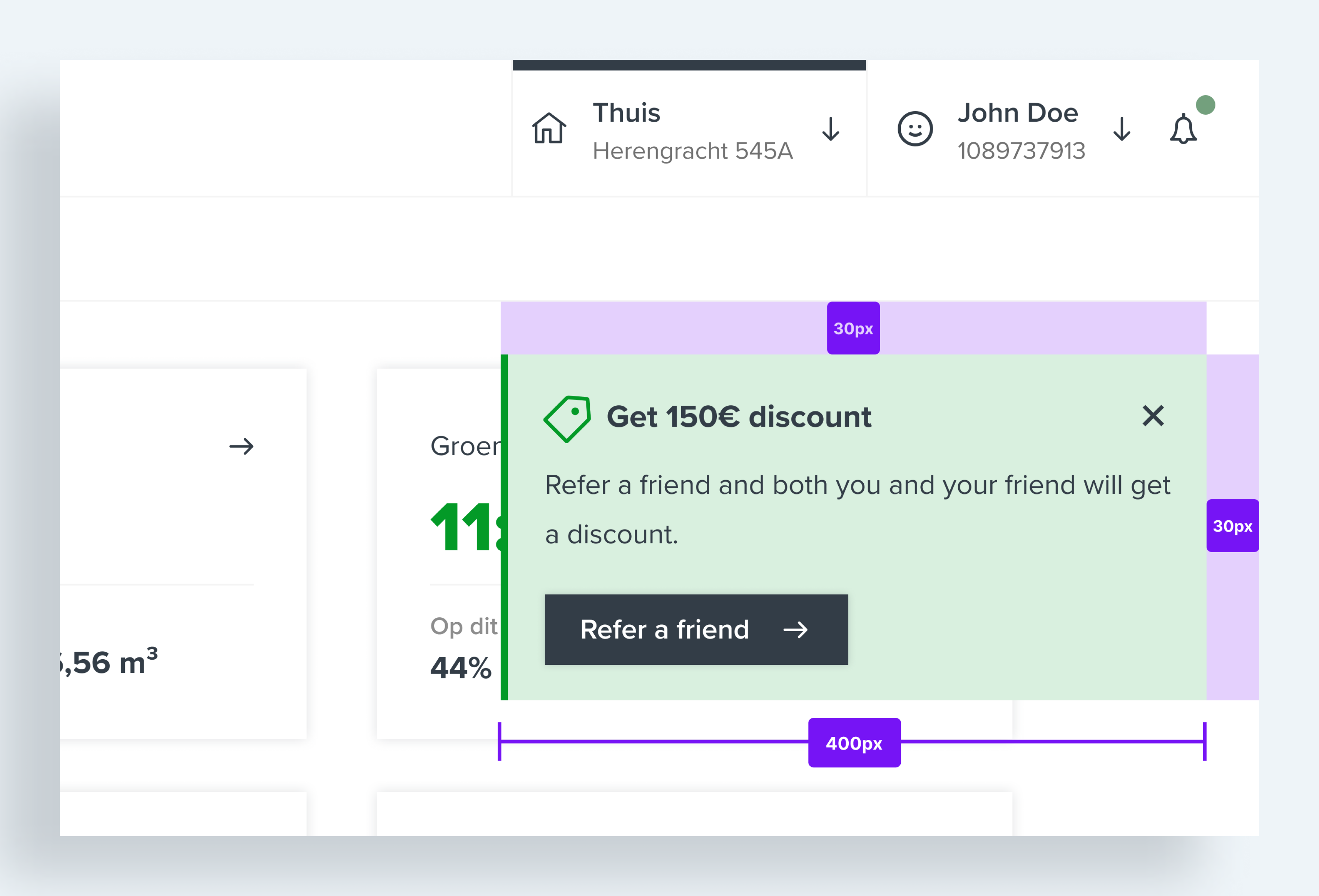
Task: Click the green notification status dot
Action: [1205, 105]
